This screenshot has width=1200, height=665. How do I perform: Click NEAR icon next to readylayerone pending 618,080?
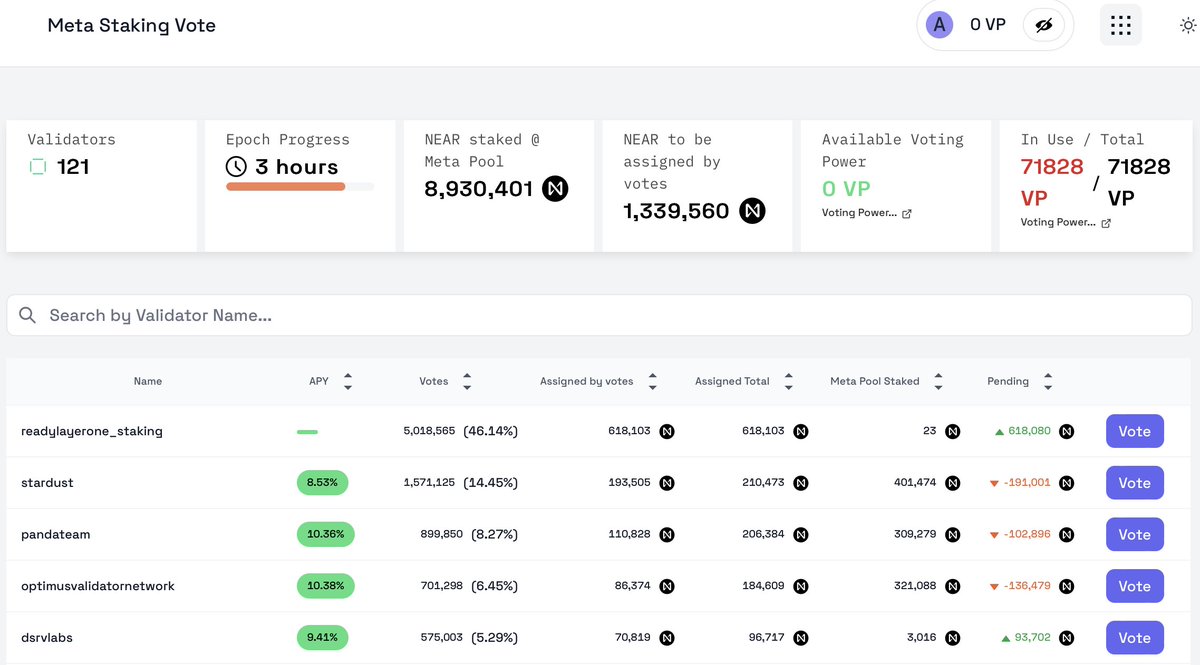pyautogui.click(x=1067, y=432)
